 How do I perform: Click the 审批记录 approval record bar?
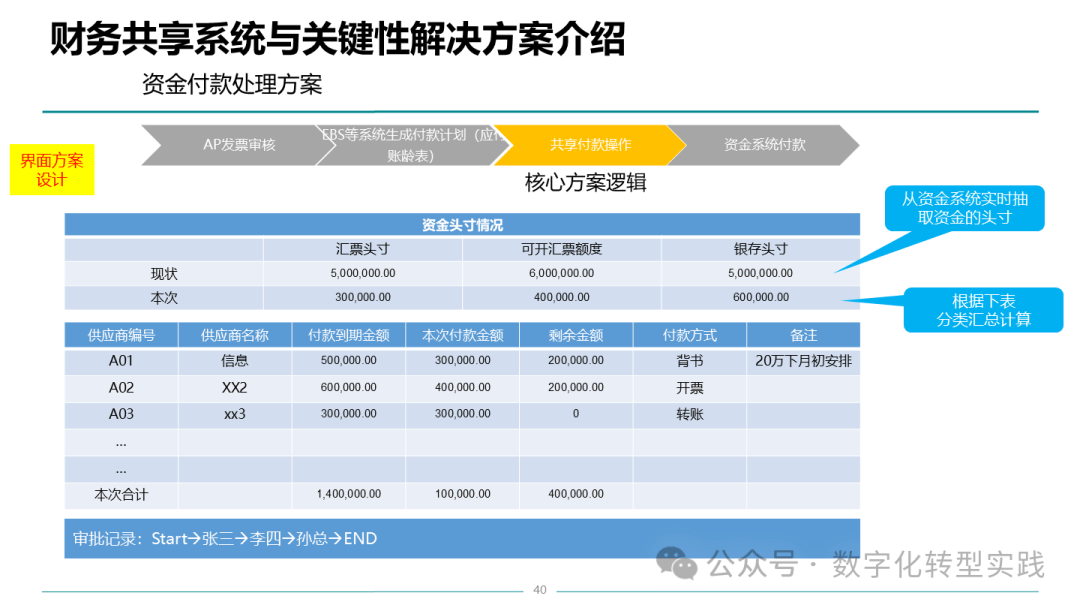point(462,538)
